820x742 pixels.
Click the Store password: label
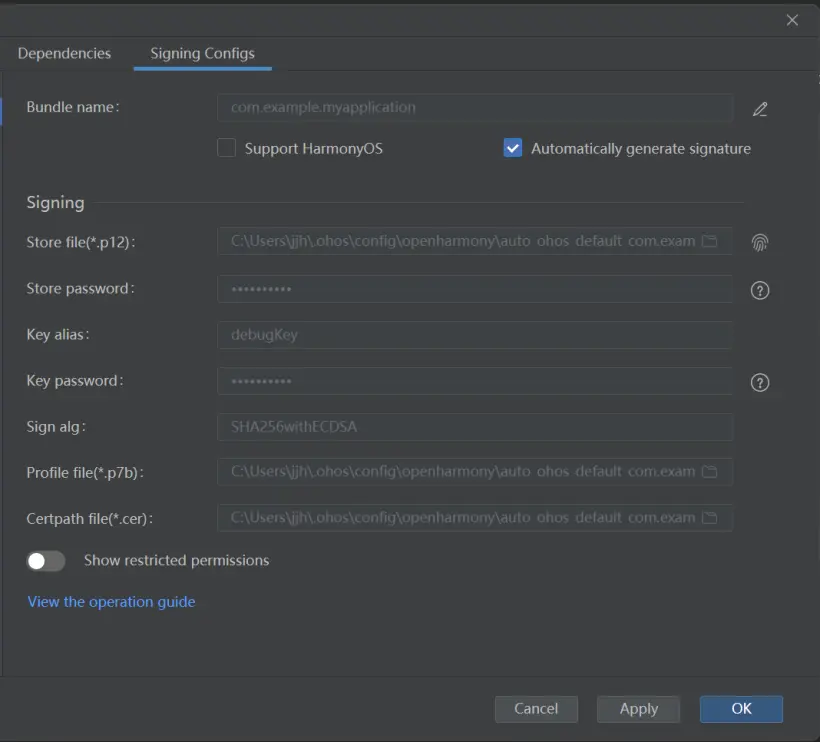[x=80, y=289]
